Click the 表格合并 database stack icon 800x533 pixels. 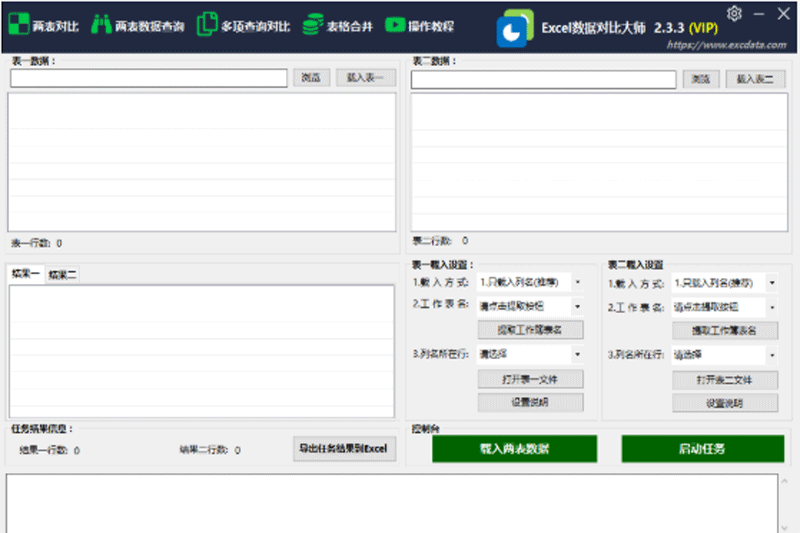click(x=312, y=24)
